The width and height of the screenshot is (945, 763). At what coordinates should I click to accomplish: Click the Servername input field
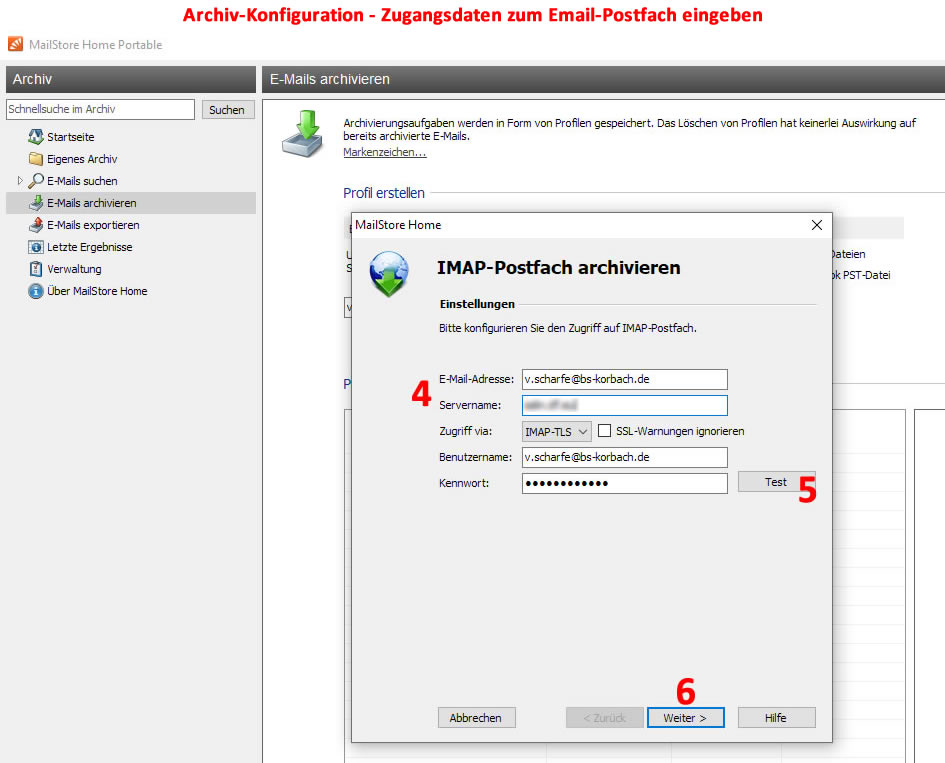pyautogui.click(x=624, y=405)
